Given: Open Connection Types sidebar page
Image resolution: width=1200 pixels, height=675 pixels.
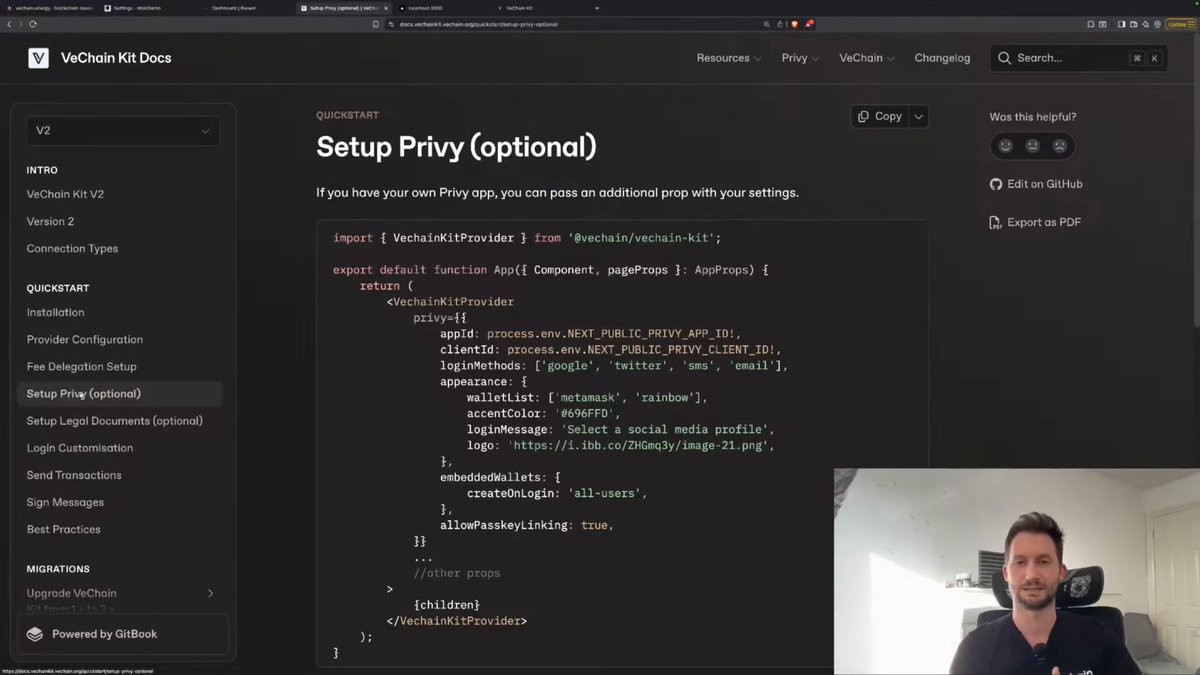Looking at the screenshot, I should 72,248.
